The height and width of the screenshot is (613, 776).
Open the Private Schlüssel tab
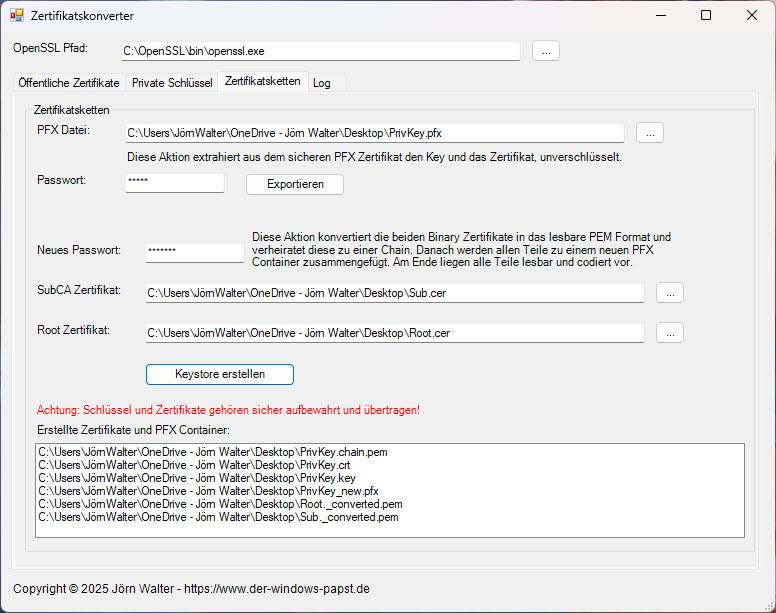tap(172, 83)
